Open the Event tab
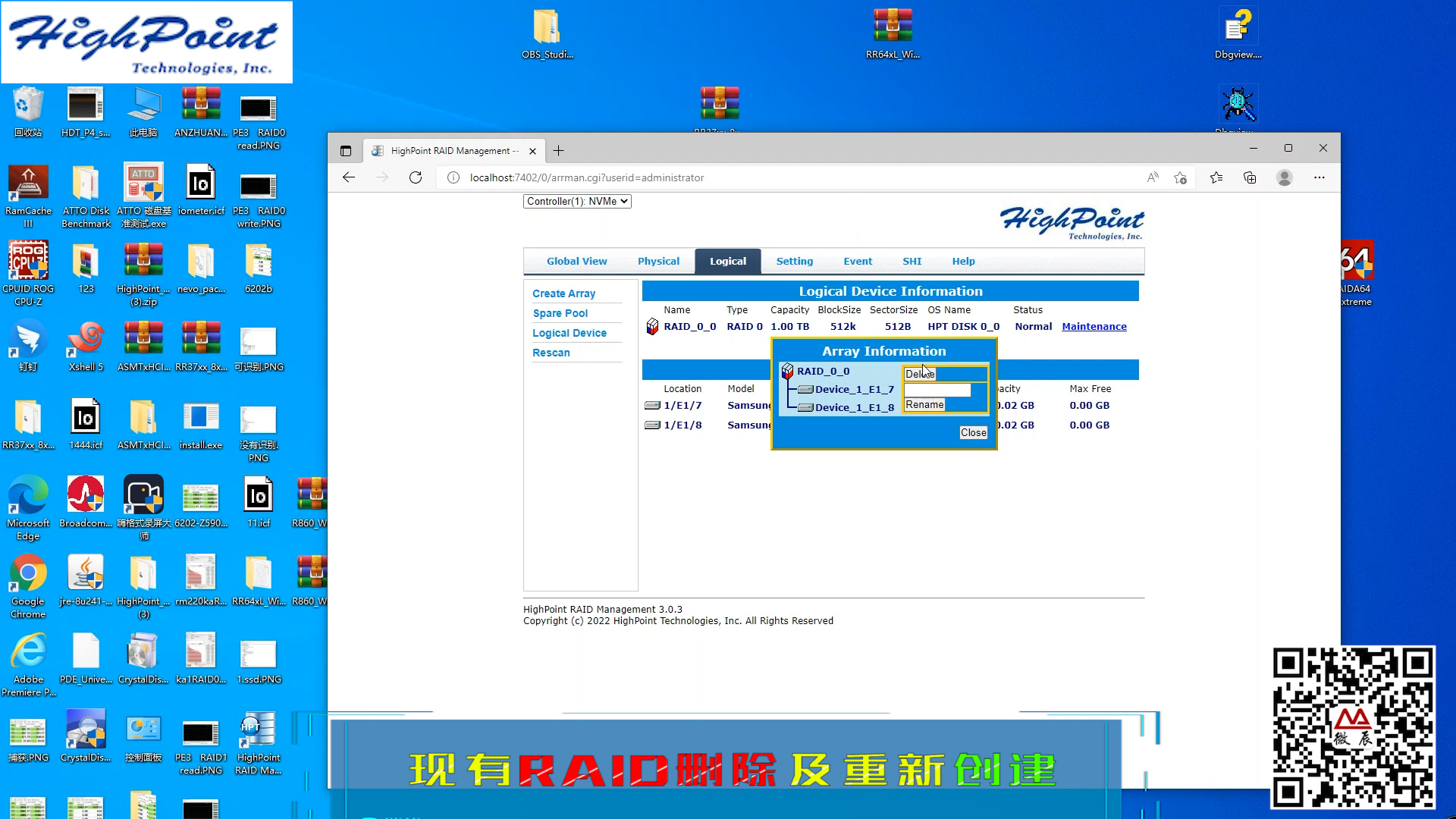Screen dimensions: 1456x819 tap(858, 262)
